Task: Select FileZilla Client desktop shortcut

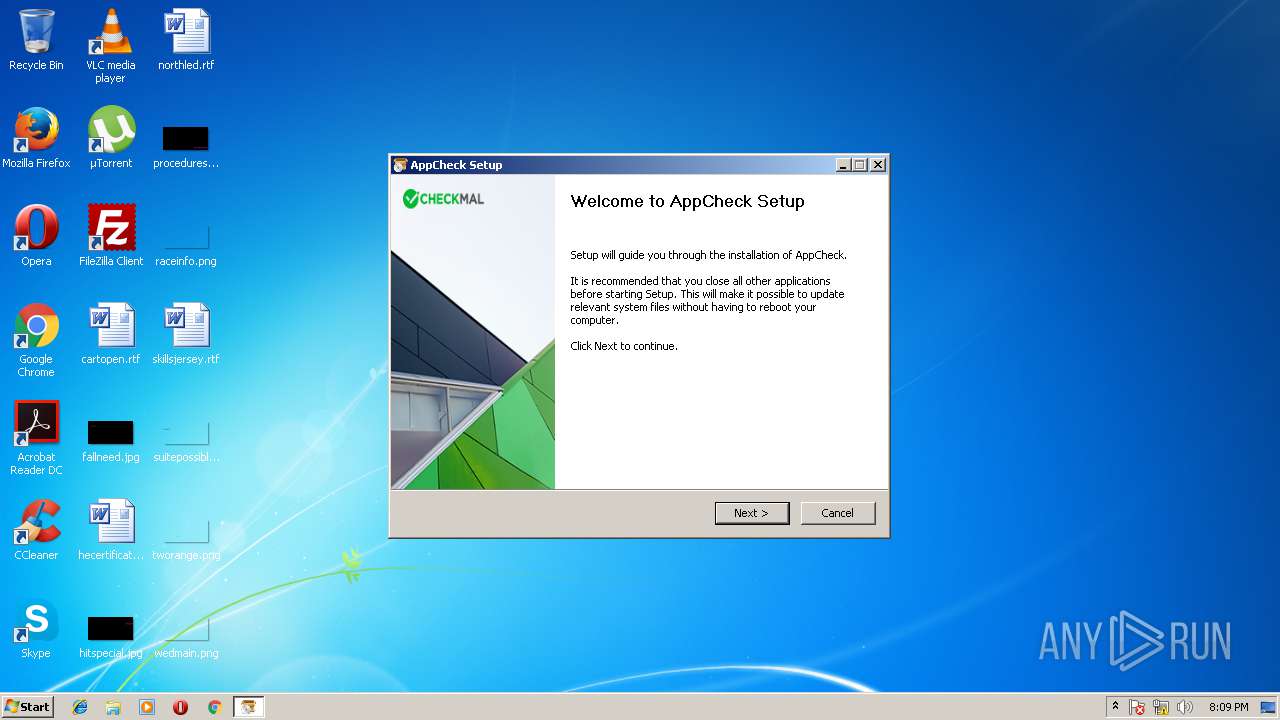Action: tap(111, 237)
